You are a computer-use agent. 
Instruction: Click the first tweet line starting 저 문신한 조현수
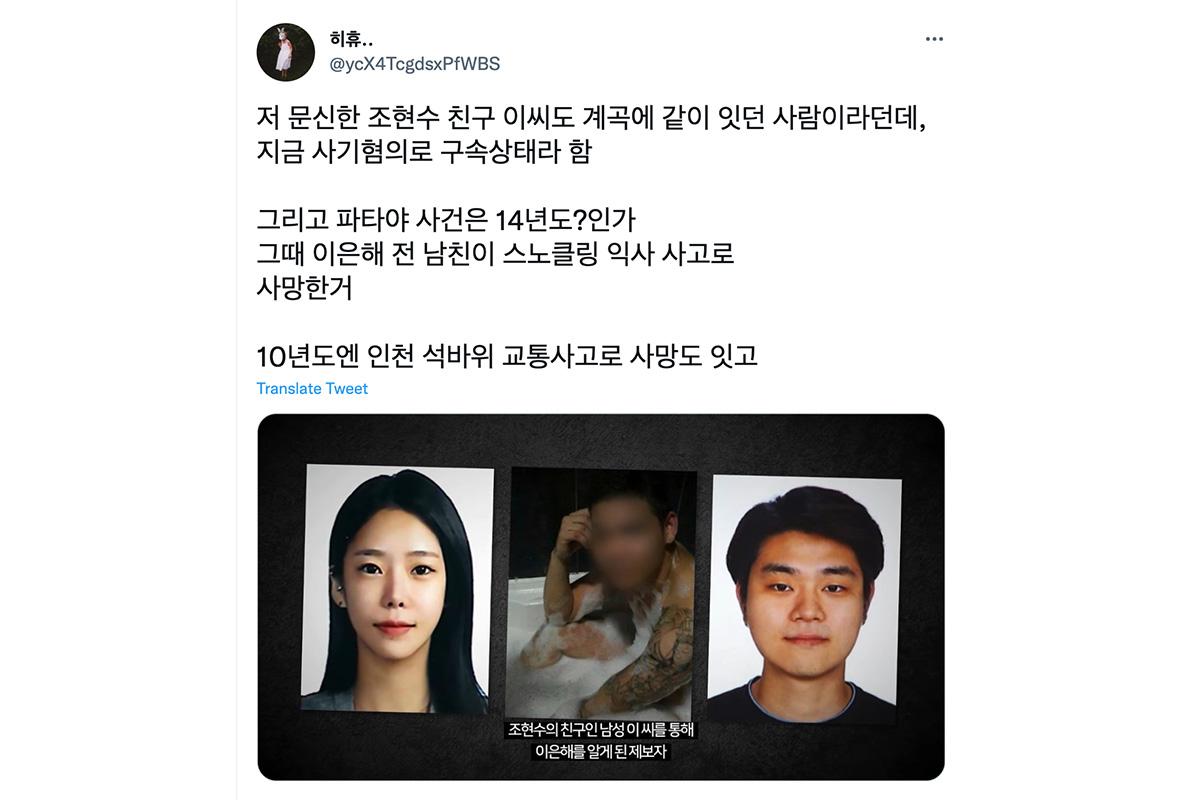[592, 121]
